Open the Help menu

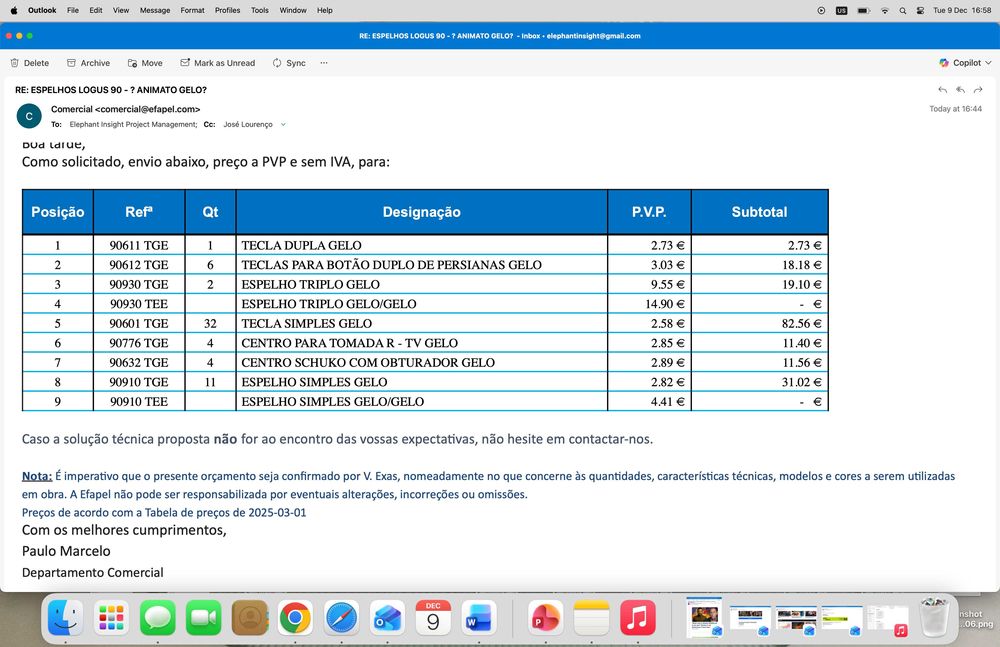tap(325, 10)
